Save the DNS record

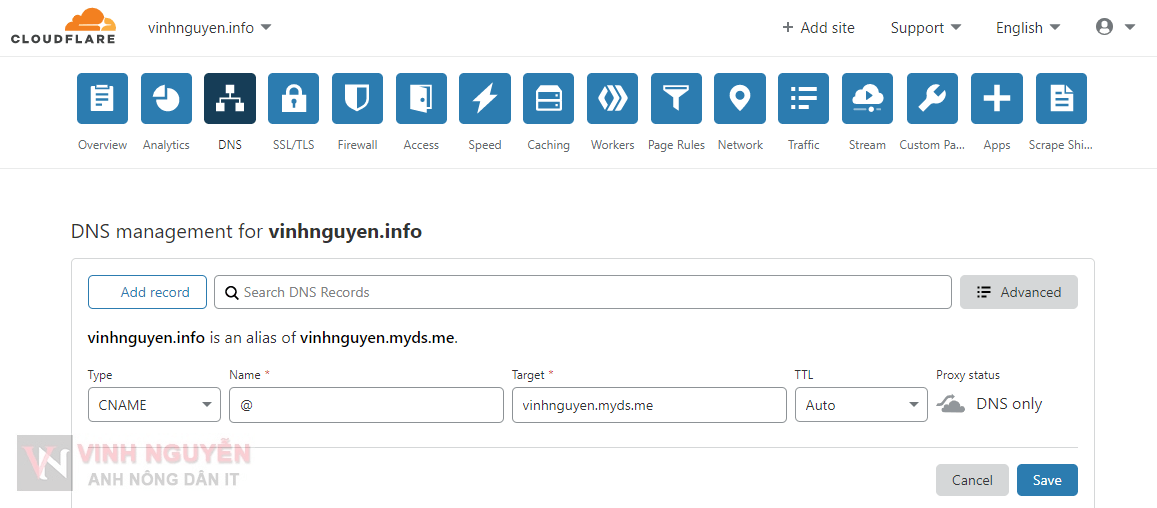(x=1047, y=480)
